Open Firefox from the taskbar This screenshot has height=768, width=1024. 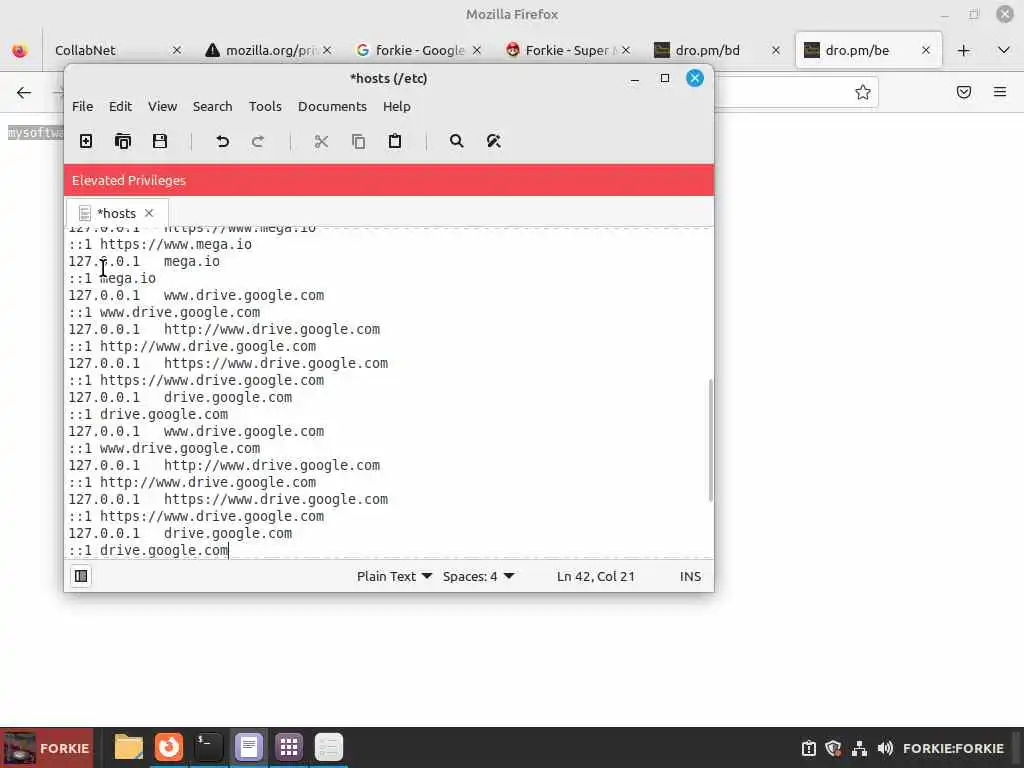coord(168,747)
